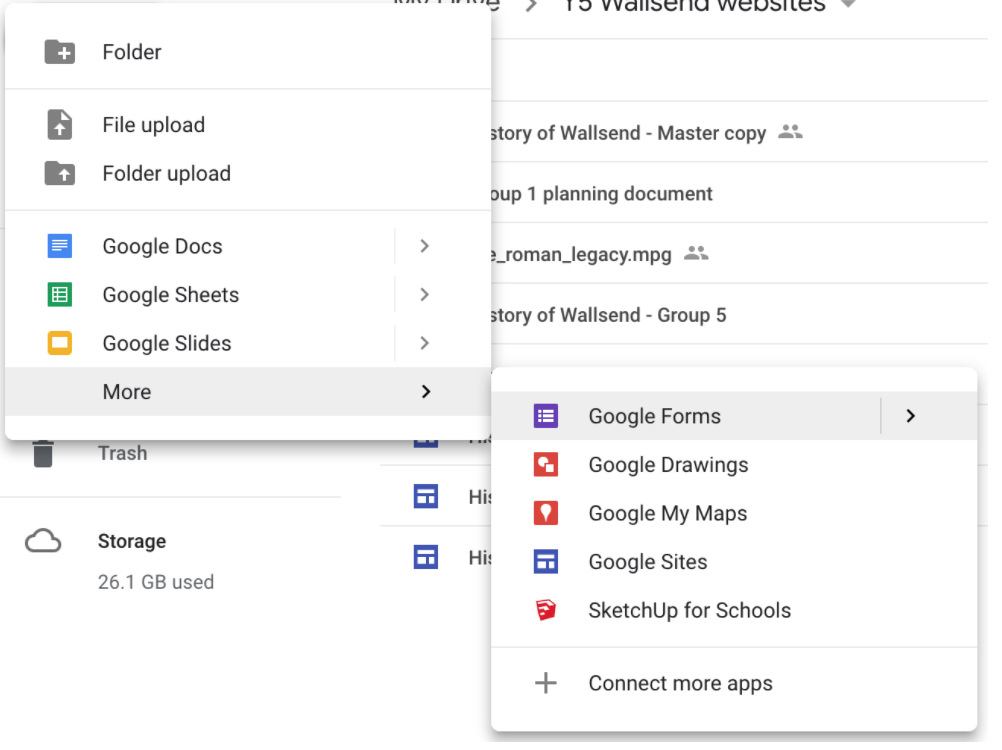Click the File upload icon

(60, 126)
